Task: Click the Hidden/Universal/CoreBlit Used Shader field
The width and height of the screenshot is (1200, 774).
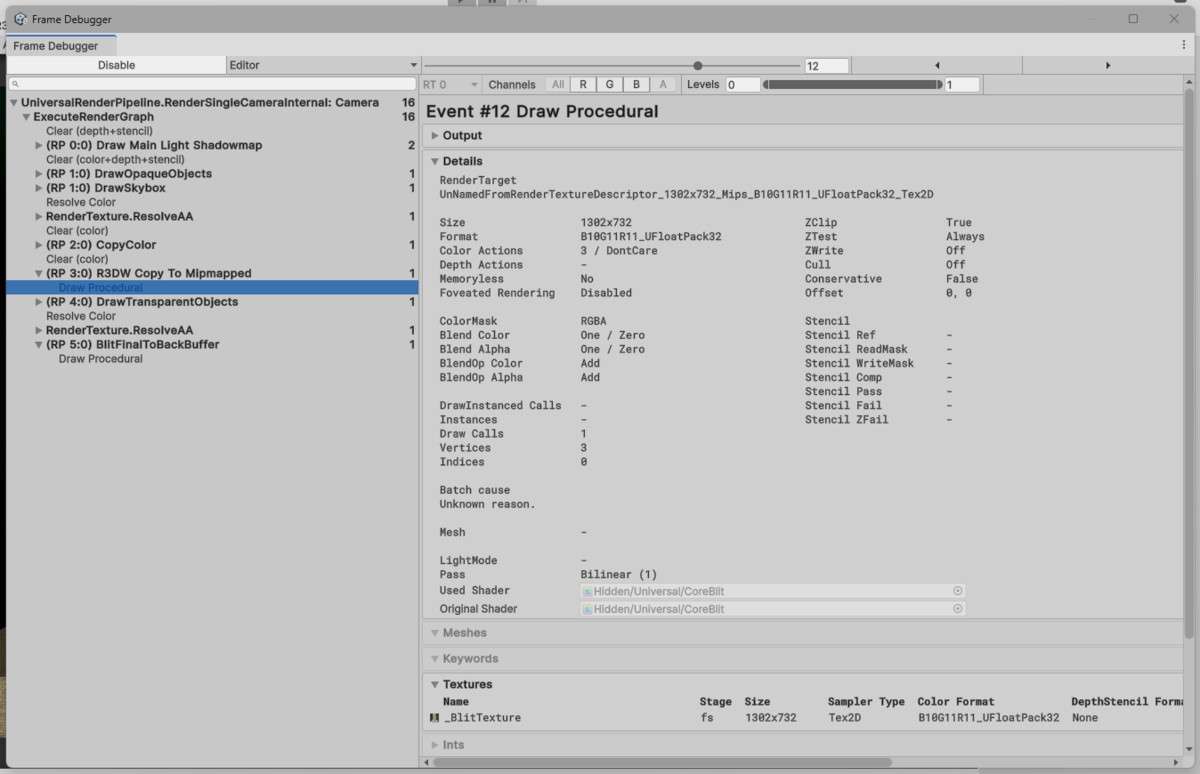Action: (x=772, y=591)
